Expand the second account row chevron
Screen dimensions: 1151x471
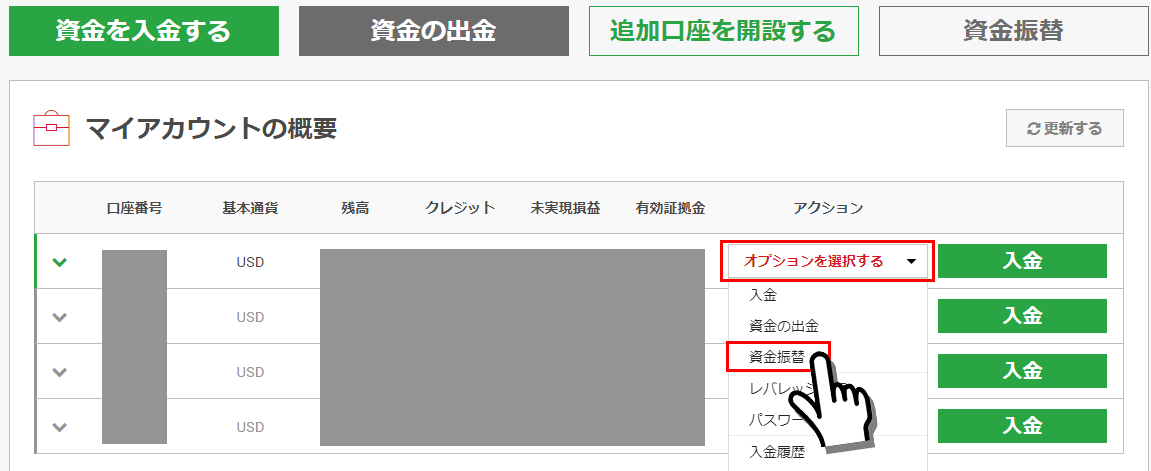click(60, 317)
